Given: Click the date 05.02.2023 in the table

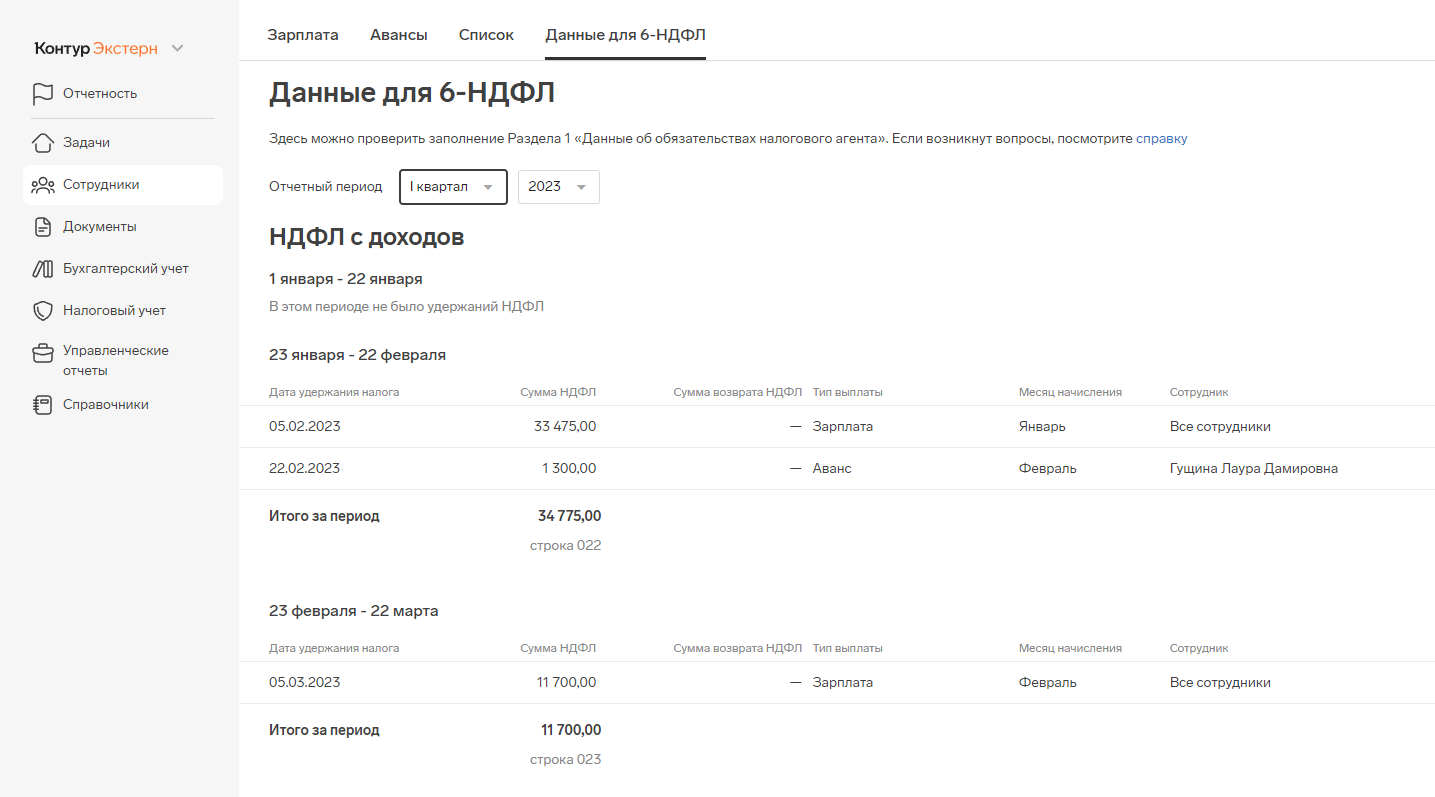Looking at the screenshot, I should [305, 427].
